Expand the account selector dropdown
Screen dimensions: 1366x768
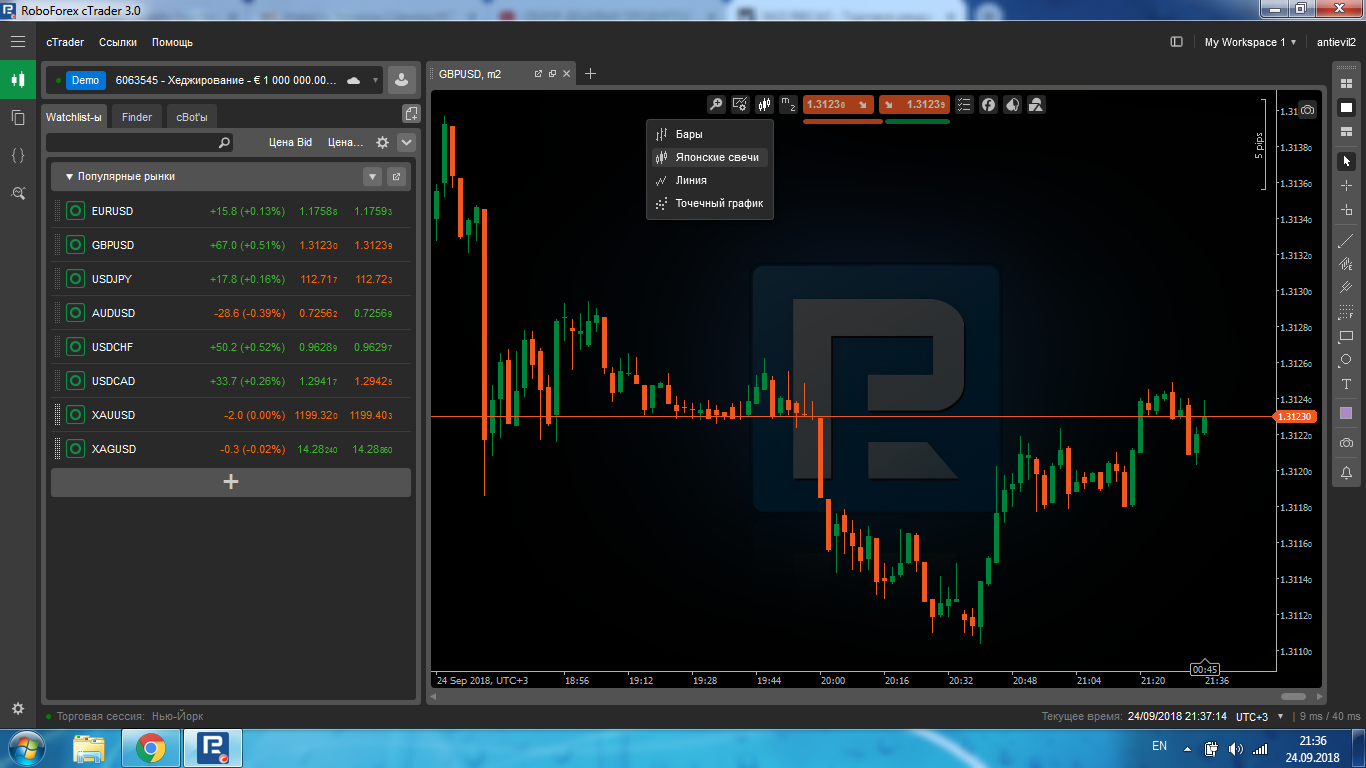[x=376, y=80]
